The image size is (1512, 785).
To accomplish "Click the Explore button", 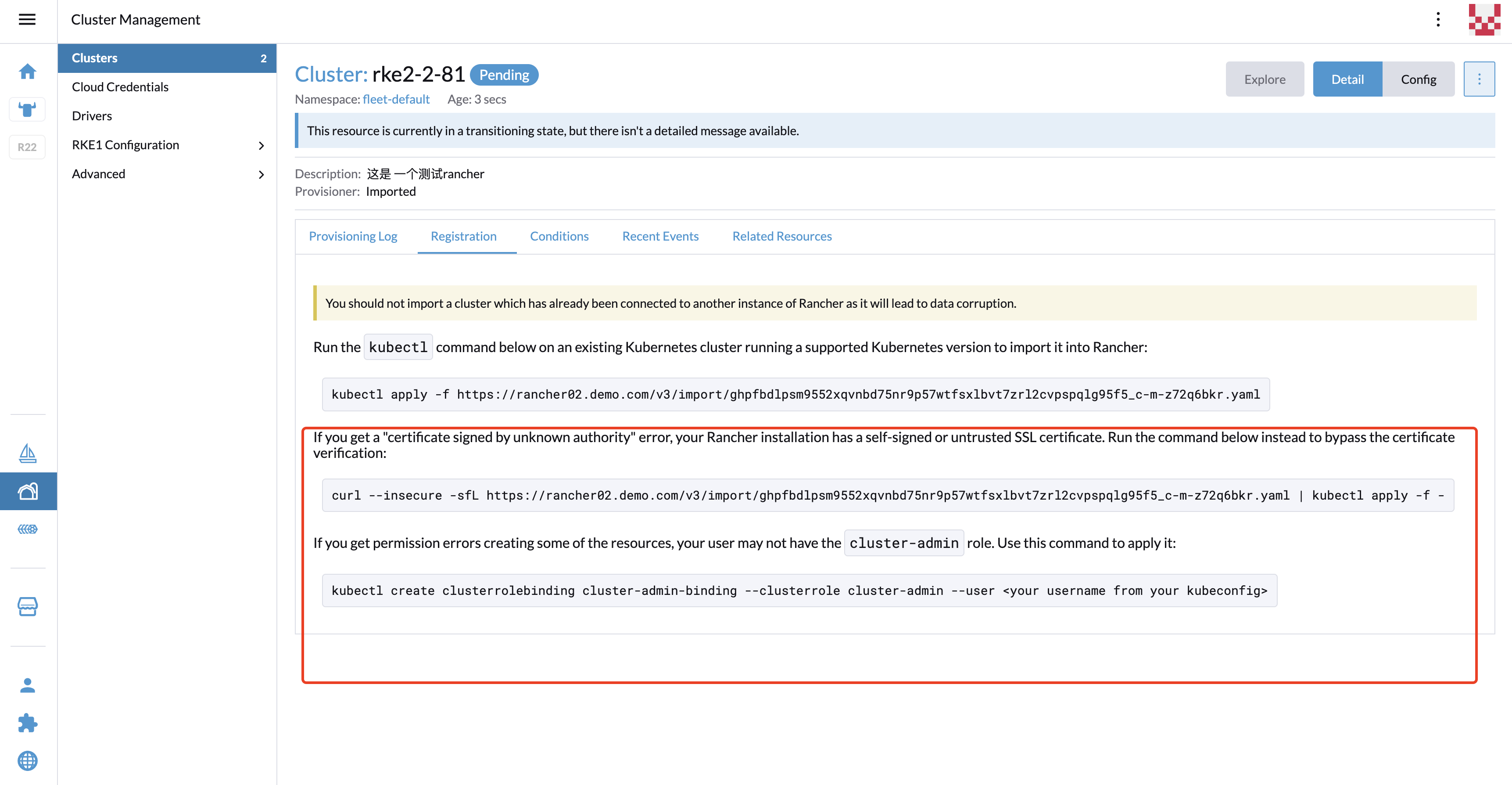I will point(1265,79).
